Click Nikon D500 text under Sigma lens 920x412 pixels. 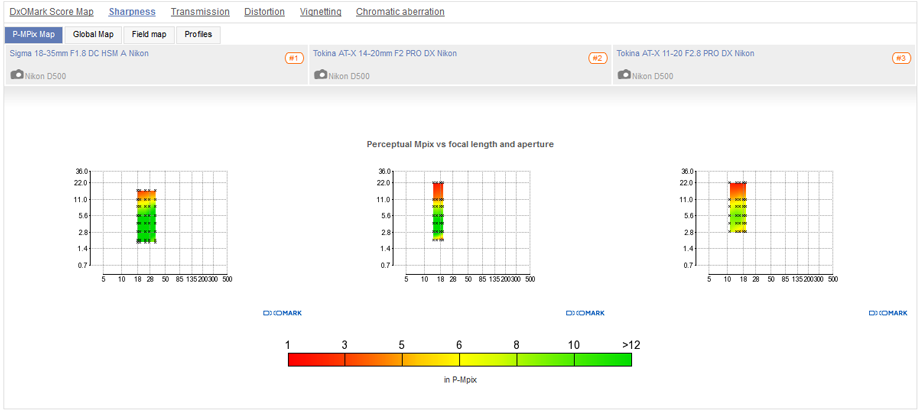tap(46, 76)
